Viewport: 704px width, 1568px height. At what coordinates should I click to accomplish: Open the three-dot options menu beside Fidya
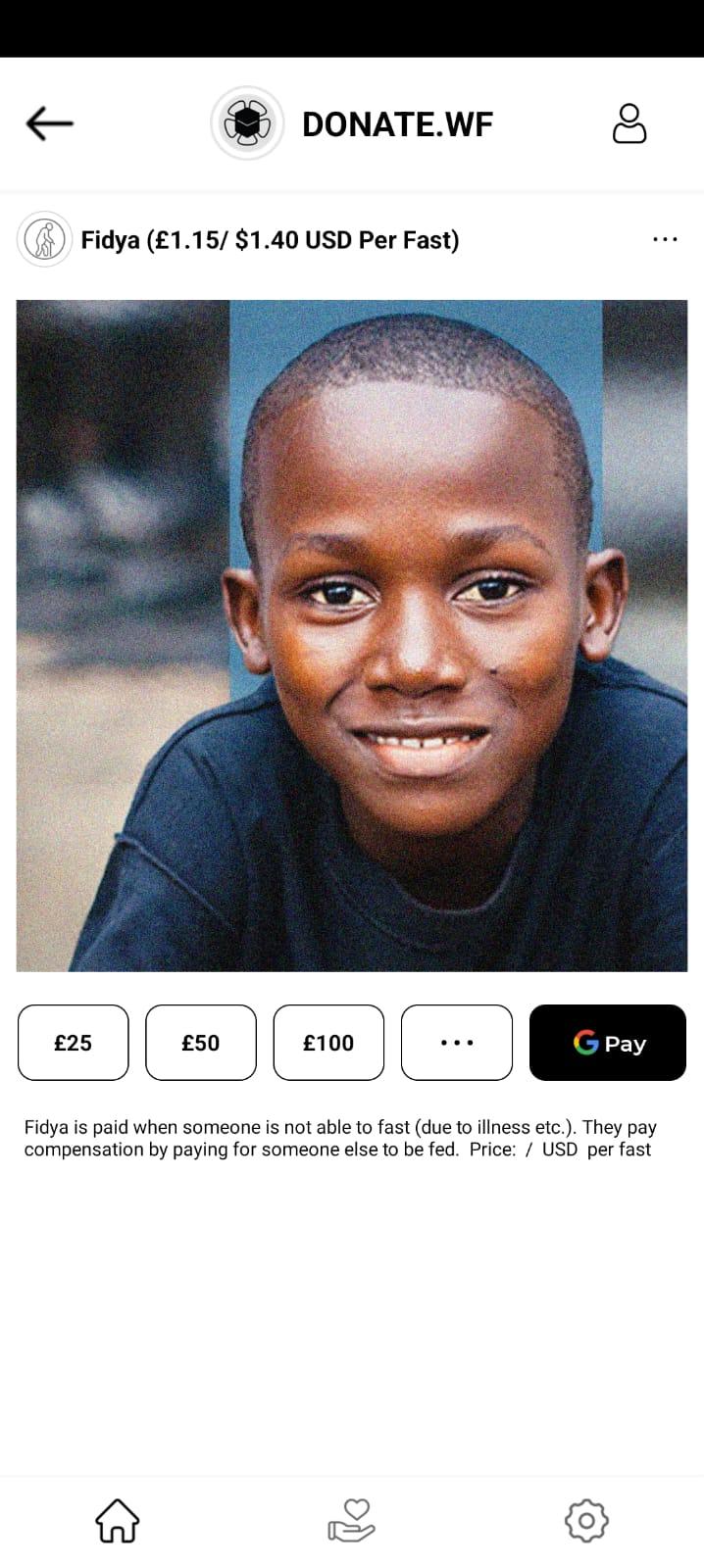point(665,239)
